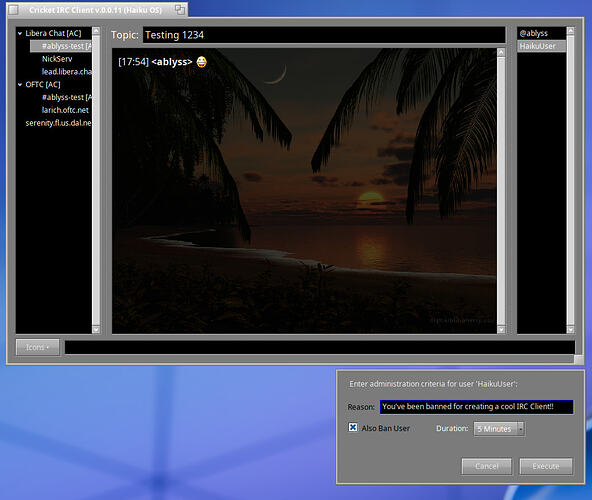Click the [17:54] timestamp in chat
Screen dimensions: 592x500
click(133, 62)
